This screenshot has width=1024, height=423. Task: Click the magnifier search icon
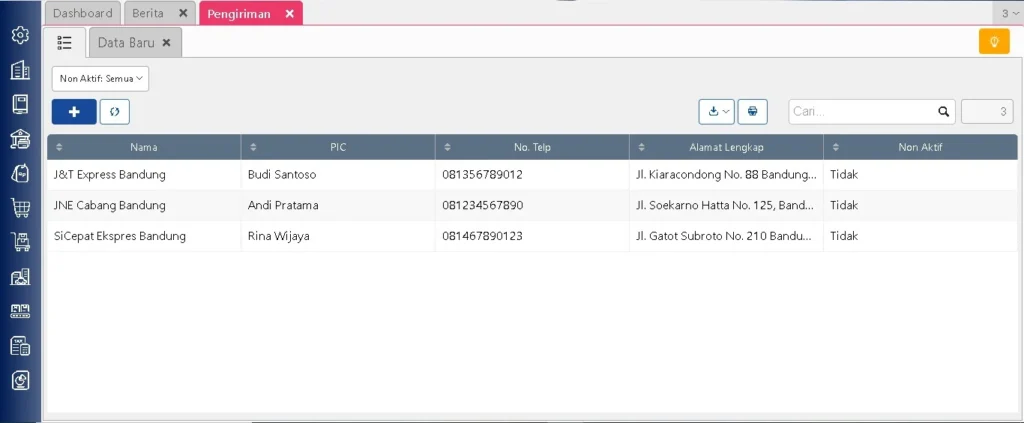943,112
